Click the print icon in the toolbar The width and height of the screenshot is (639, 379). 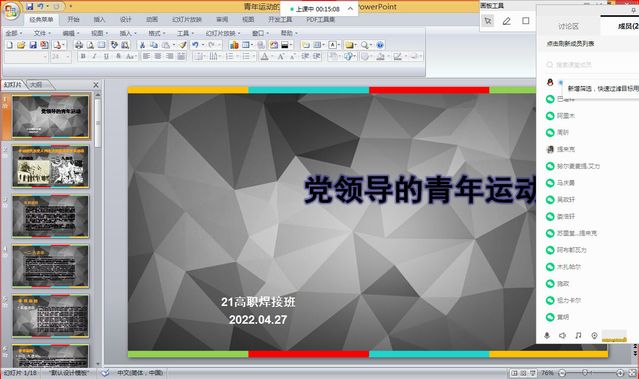coord(79,45)
